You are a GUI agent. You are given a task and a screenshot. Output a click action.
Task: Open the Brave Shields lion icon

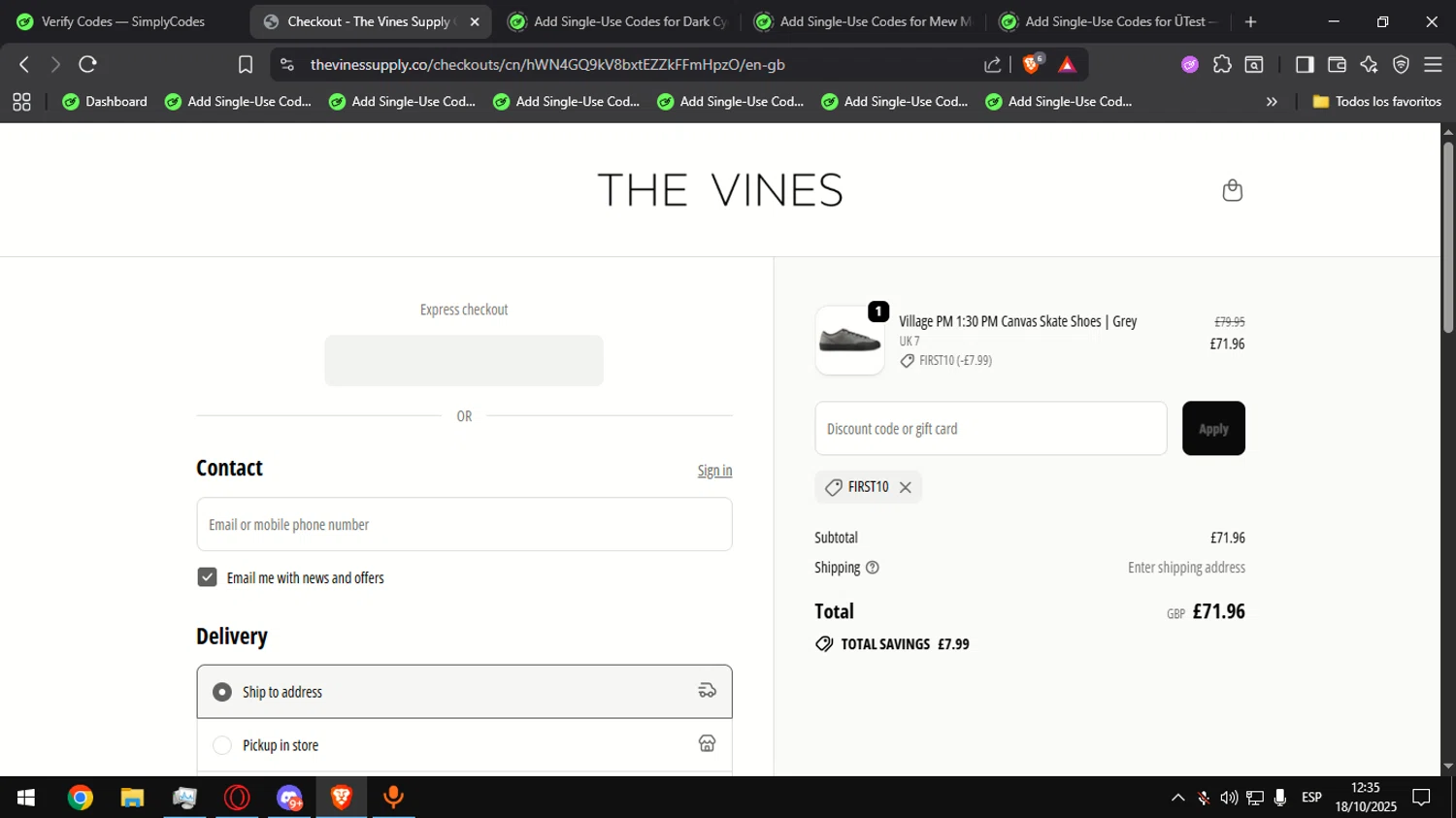1032,64
